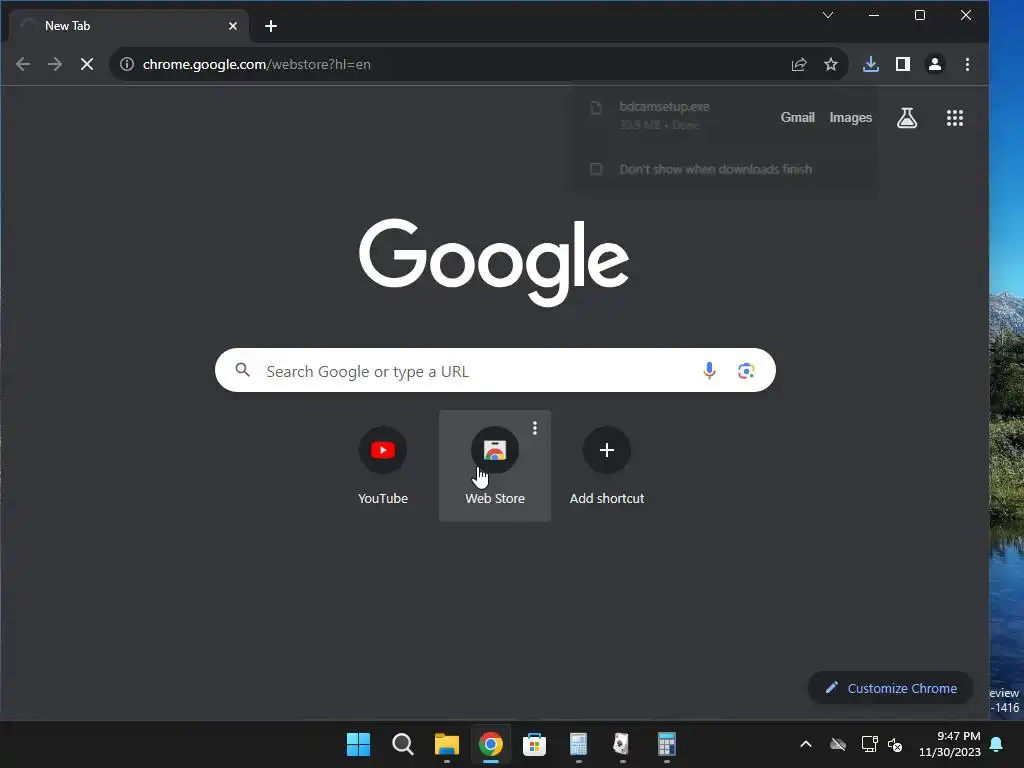
Task: Go back to the previous page
Action: point(23,64)
